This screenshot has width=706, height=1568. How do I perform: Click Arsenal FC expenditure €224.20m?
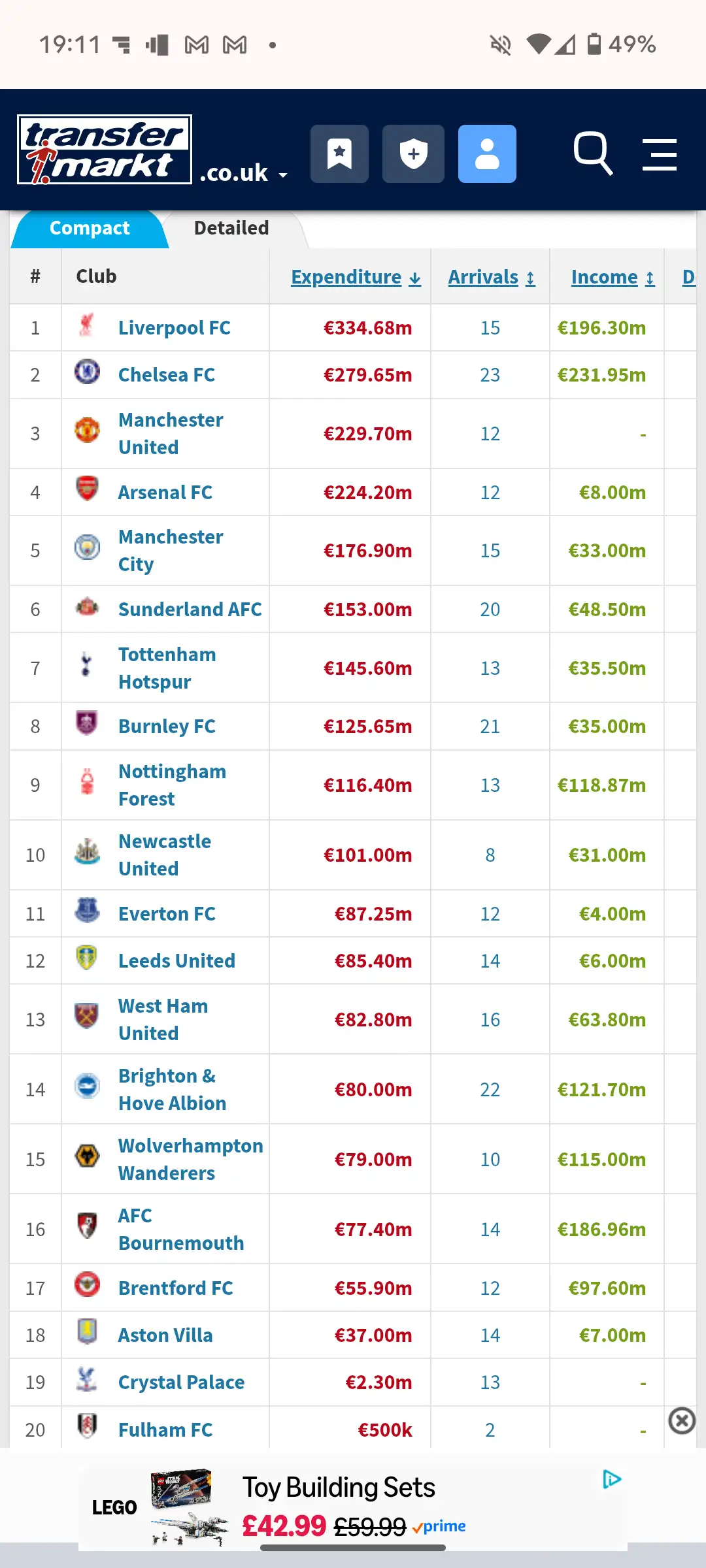coord(367,493)
